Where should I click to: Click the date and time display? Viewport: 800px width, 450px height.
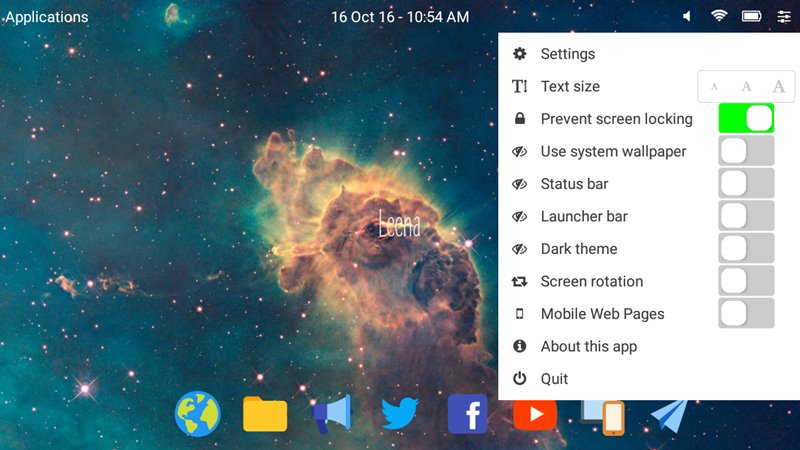point(400,17)
